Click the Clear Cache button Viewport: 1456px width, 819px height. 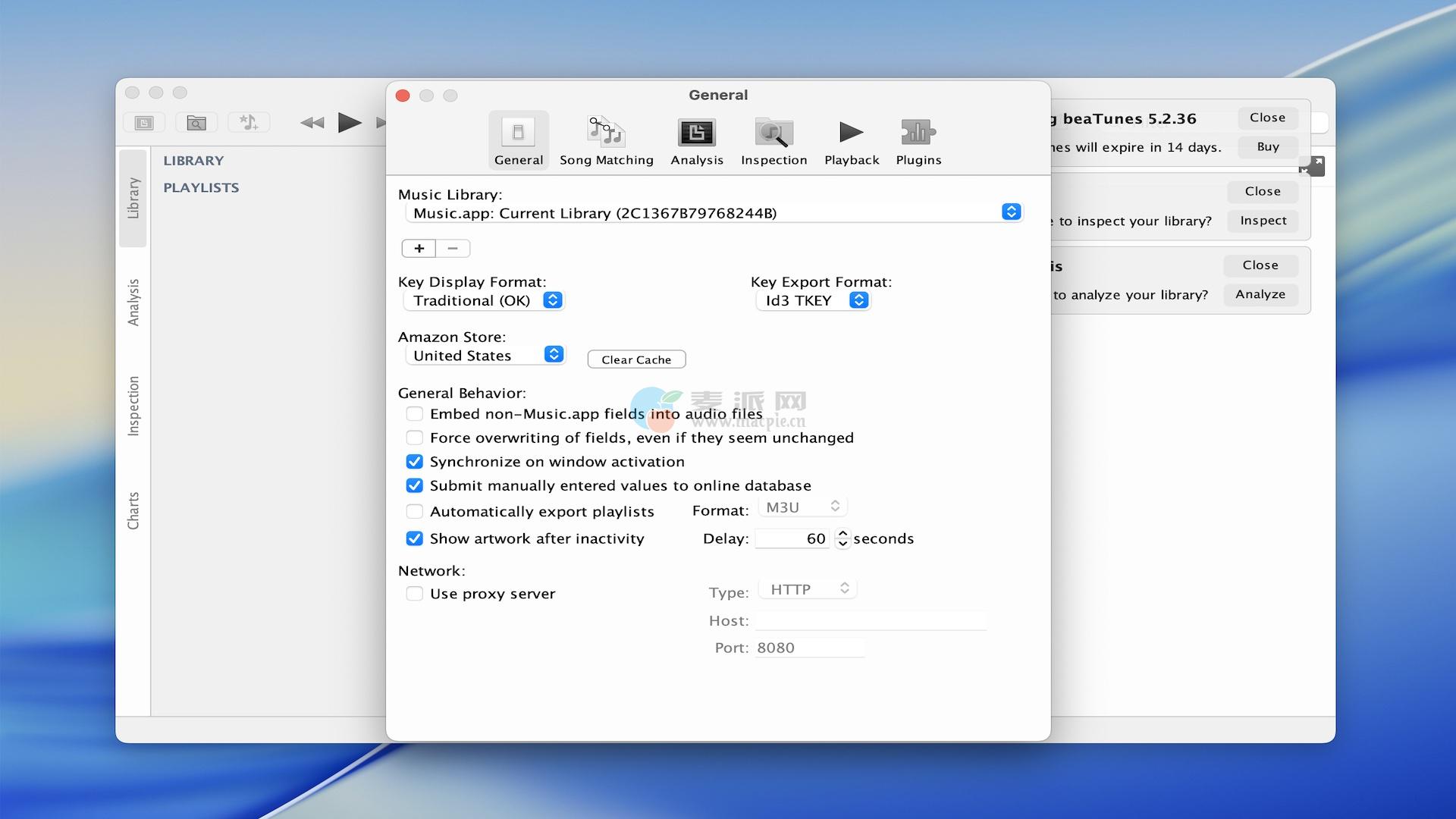pyautogui.click(x=636, y=359)
